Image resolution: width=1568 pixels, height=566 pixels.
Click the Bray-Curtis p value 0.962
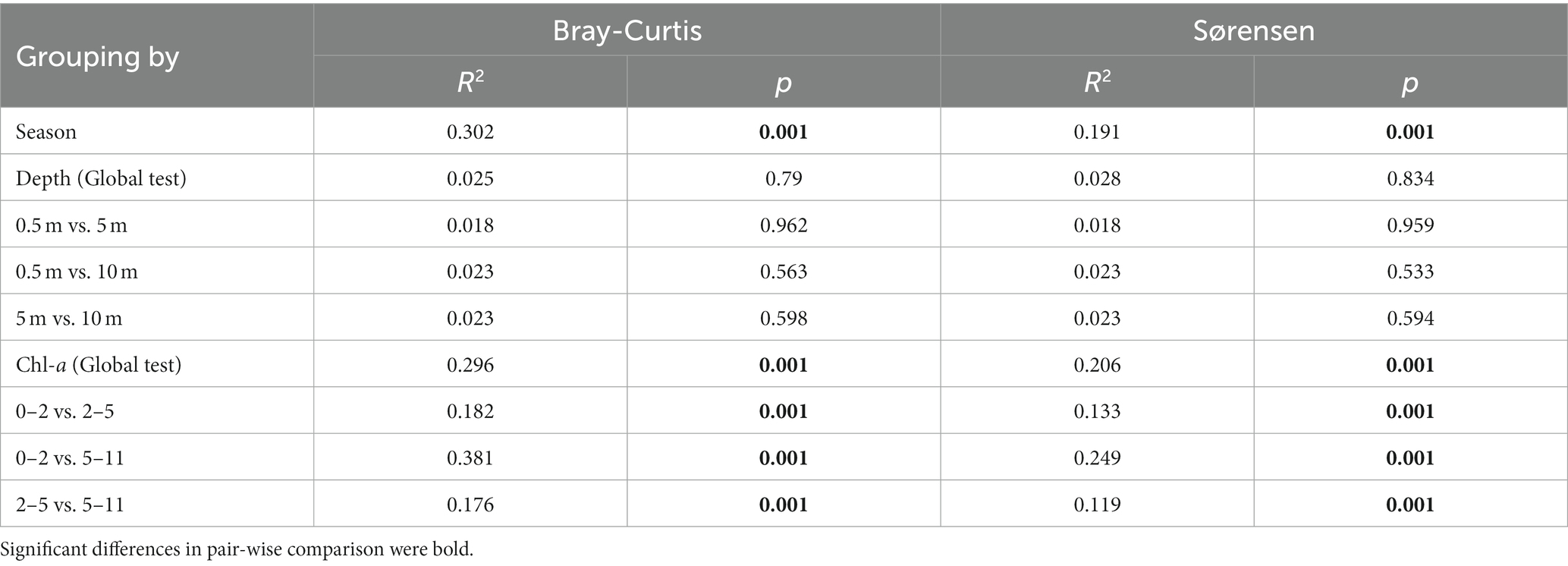(x=784, y=225)
